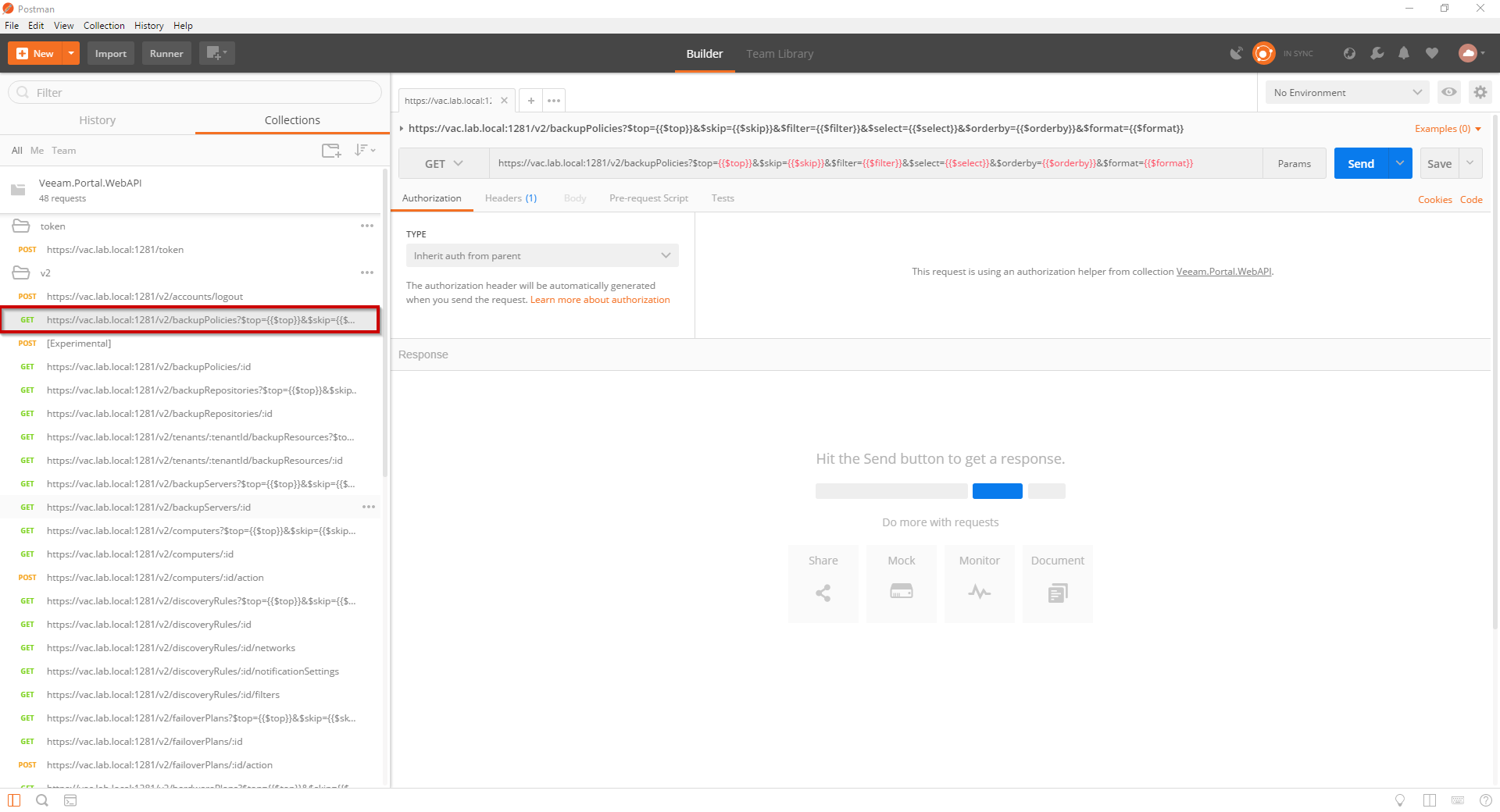The width and height of the screenshot is (1500, 812).
Task: Open the Code link
Action: (1471, 200)
